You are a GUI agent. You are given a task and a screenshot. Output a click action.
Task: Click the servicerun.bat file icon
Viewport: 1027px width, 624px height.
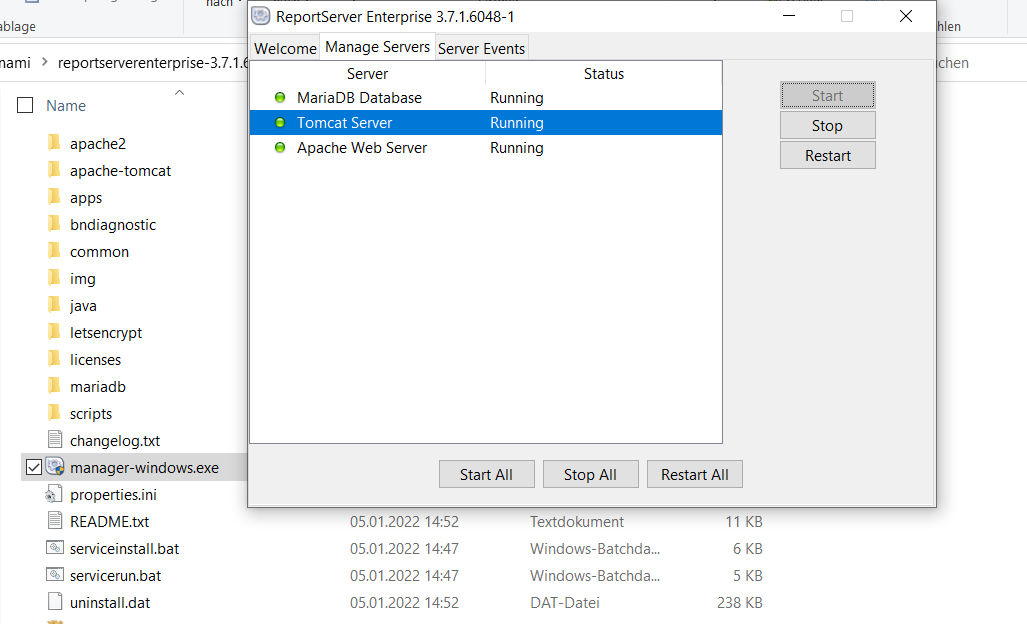point(55,575)
